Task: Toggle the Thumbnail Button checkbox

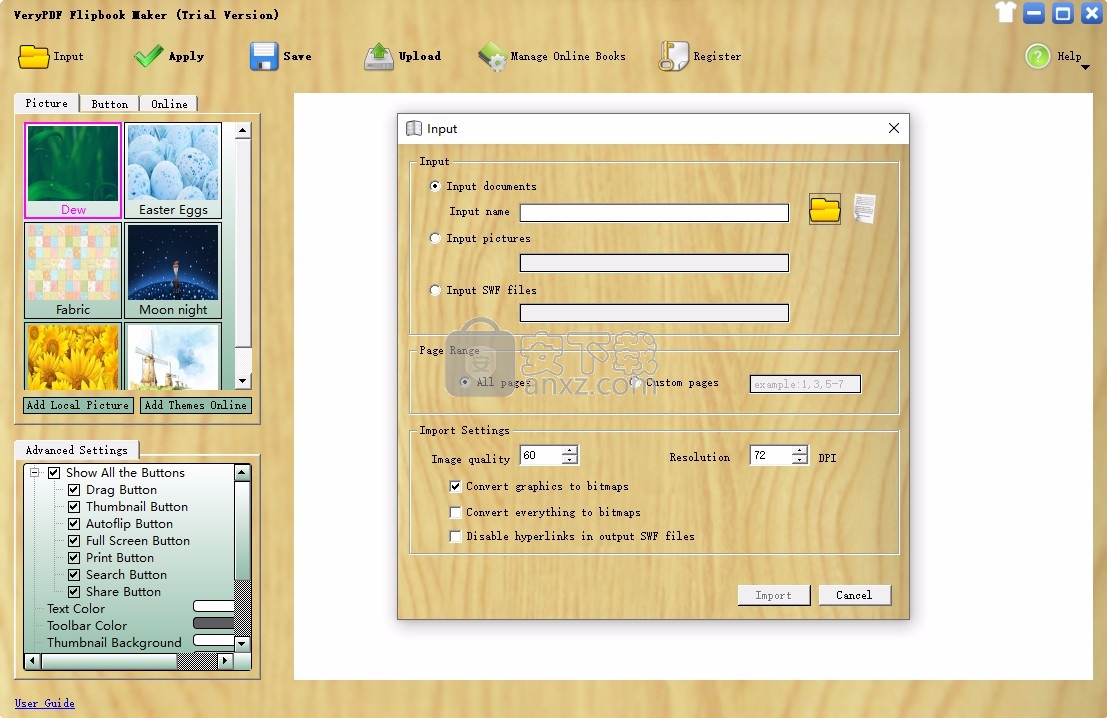Action: pos(73,507)
